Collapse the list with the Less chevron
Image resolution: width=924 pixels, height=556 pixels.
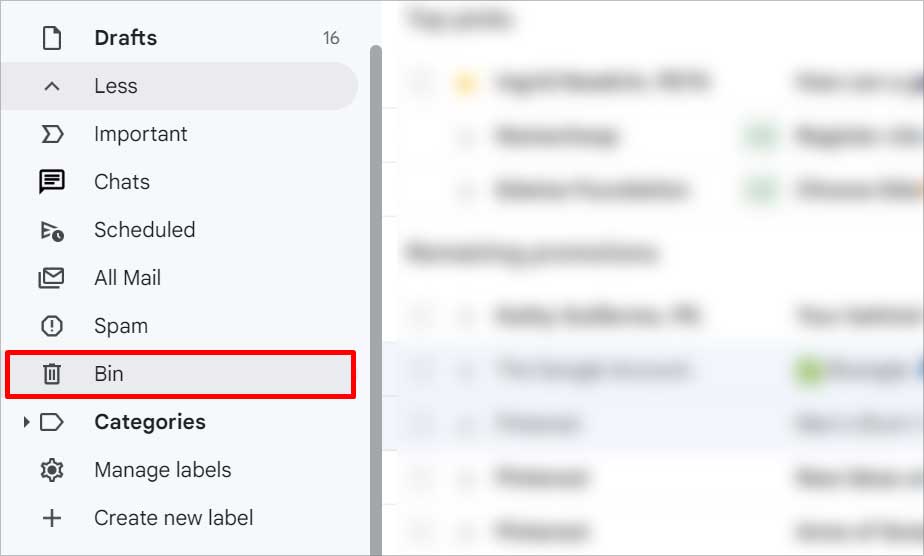tap(52, 87)
